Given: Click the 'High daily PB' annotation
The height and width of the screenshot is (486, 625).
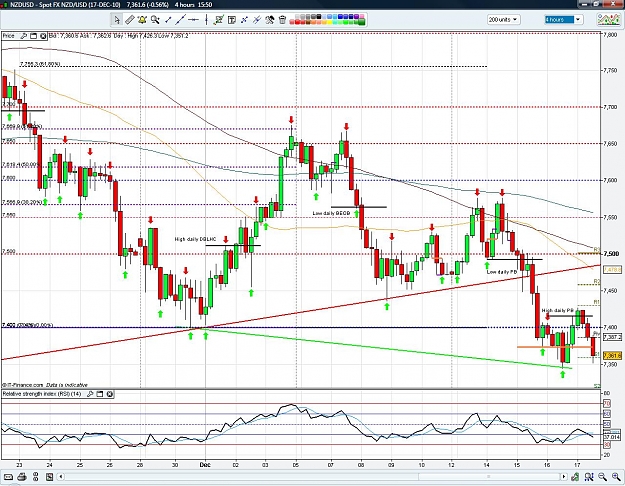Looking at the screenshot, I should pos(558,310).
